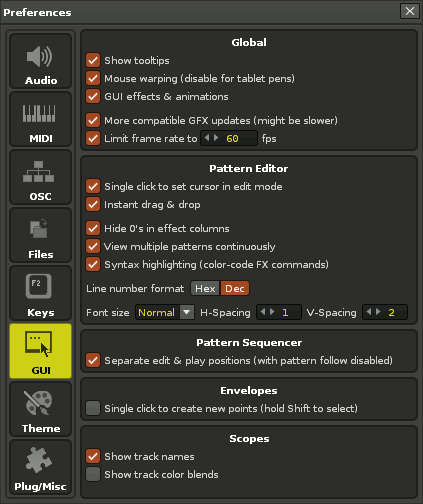This screenshot has width=423, height=504.
Task: Toggle Syntax highlighting for FX commands
Action: pos(93,264)
